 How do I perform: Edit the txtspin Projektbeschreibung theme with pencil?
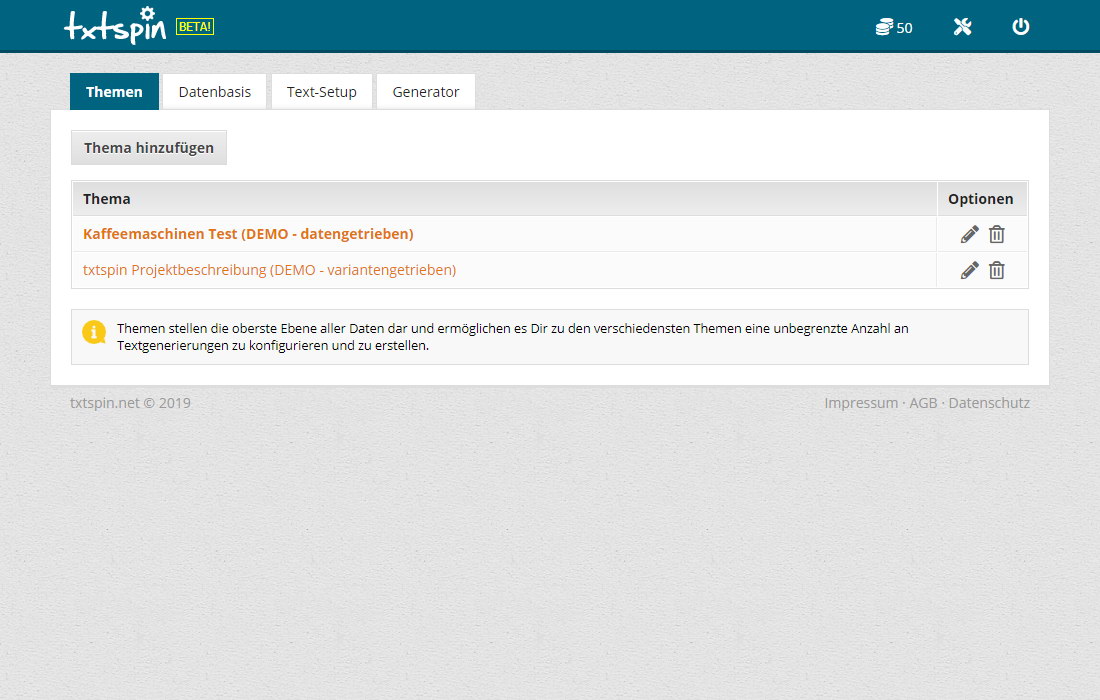969,270
